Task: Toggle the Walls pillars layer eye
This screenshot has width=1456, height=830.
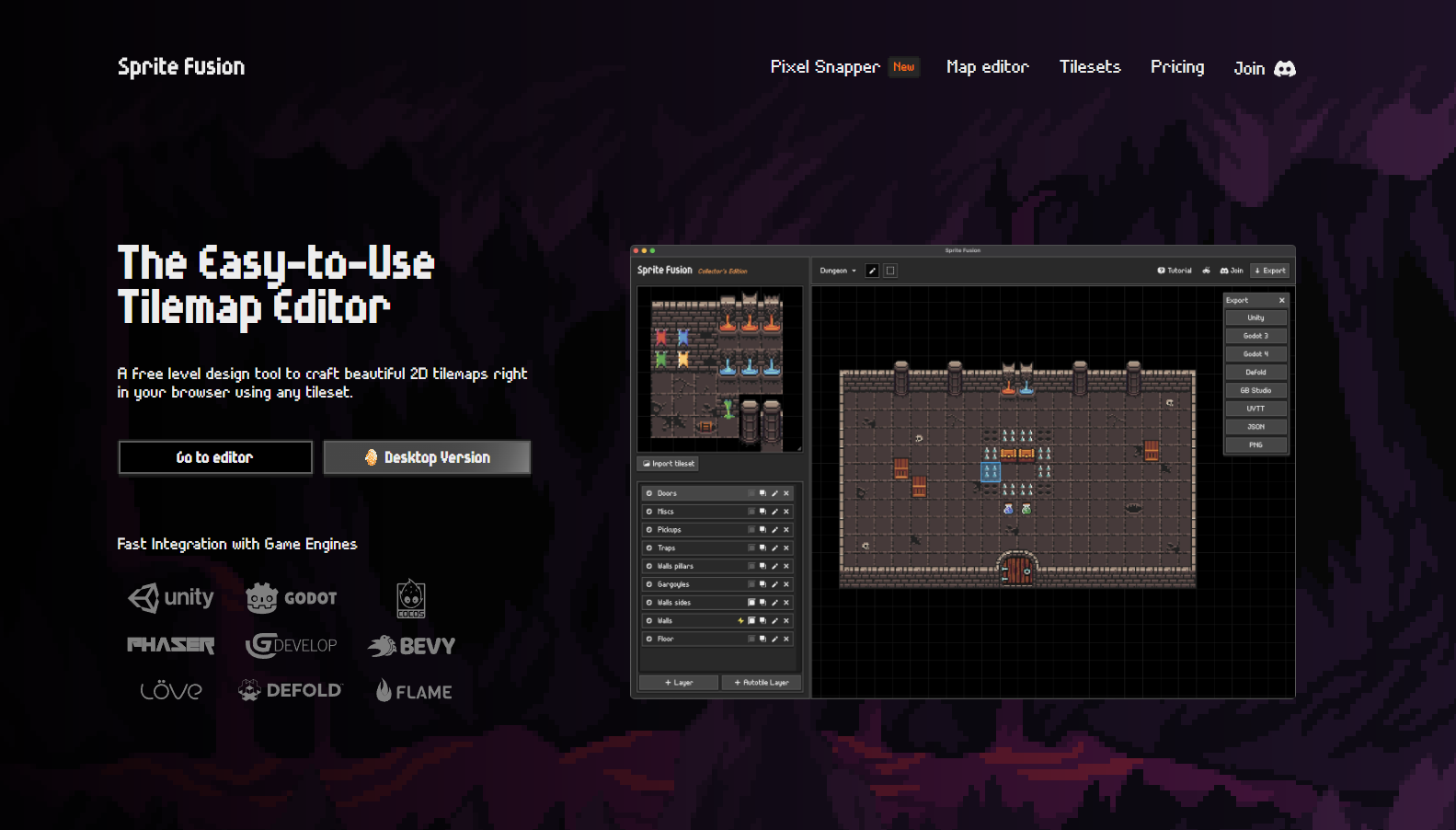Action: coord(649,566)
